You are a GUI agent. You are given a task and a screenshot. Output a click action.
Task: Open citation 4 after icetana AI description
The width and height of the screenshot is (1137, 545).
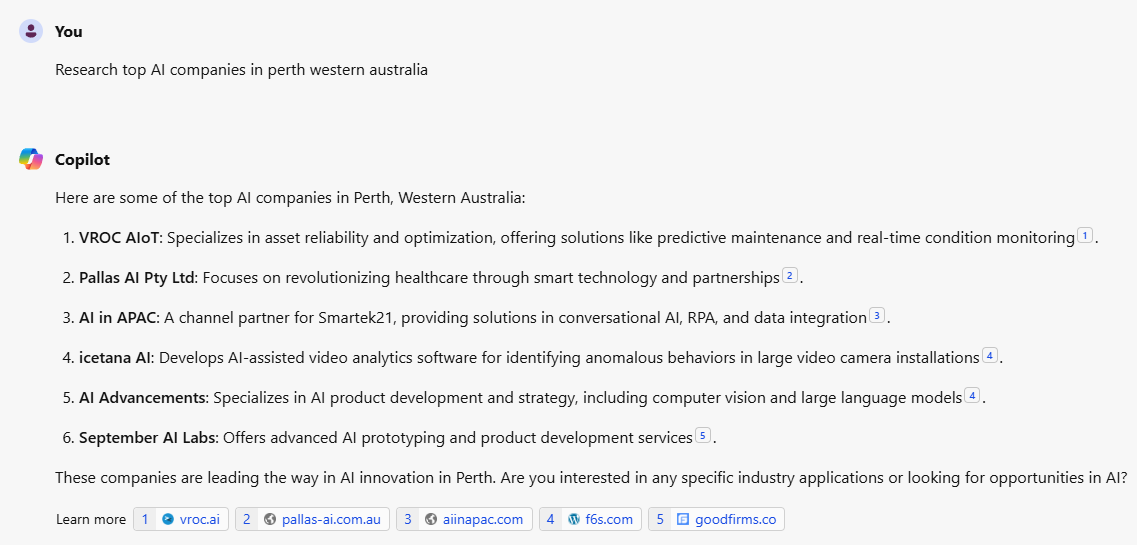[990, 356]
